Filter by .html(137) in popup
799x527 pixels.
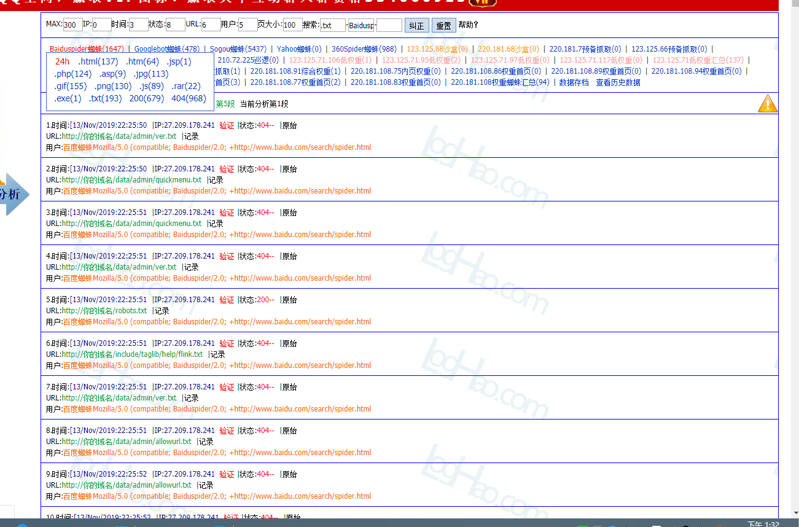click(x=98, y=62)
